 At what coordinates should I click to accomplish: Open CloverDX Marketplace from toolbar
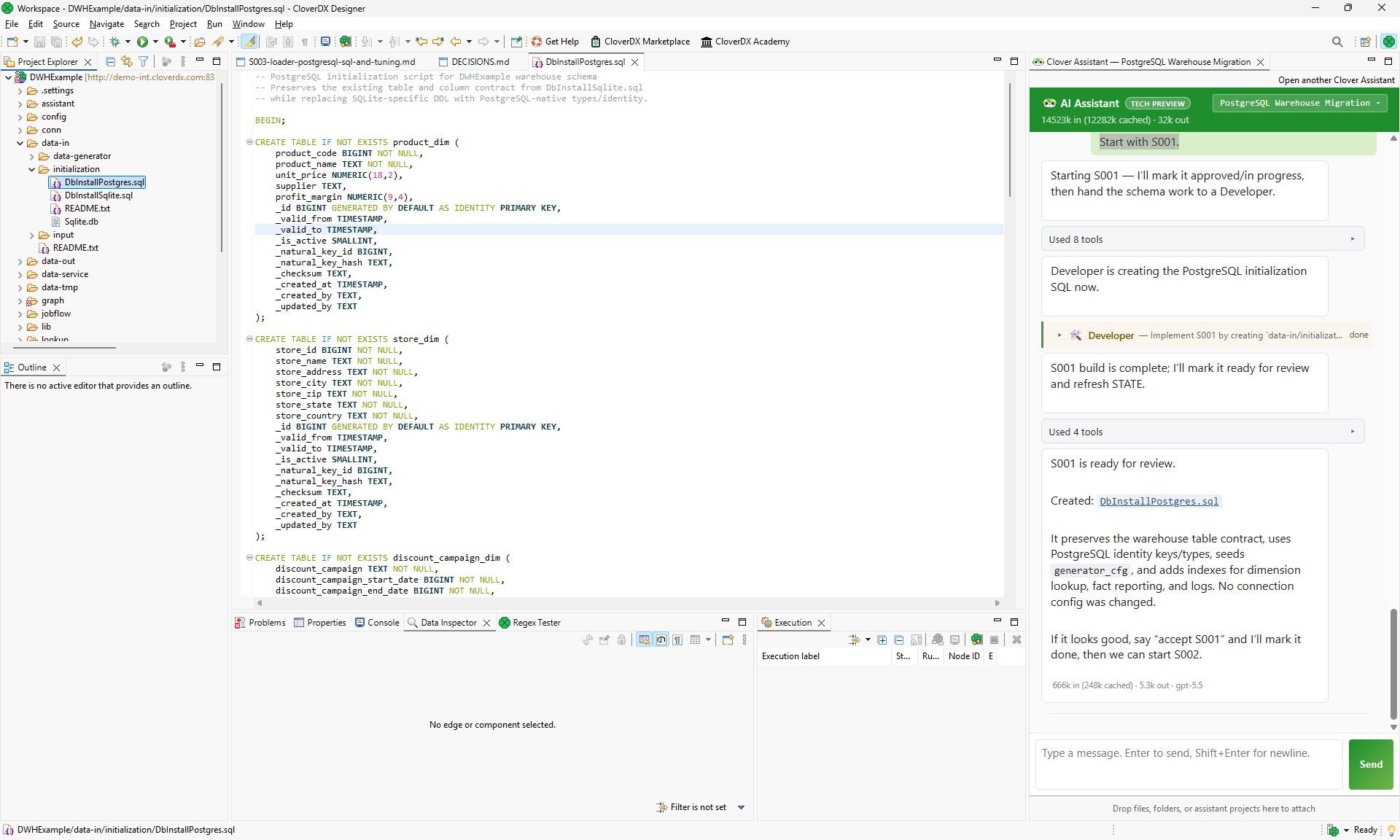[x=640, y=42]
